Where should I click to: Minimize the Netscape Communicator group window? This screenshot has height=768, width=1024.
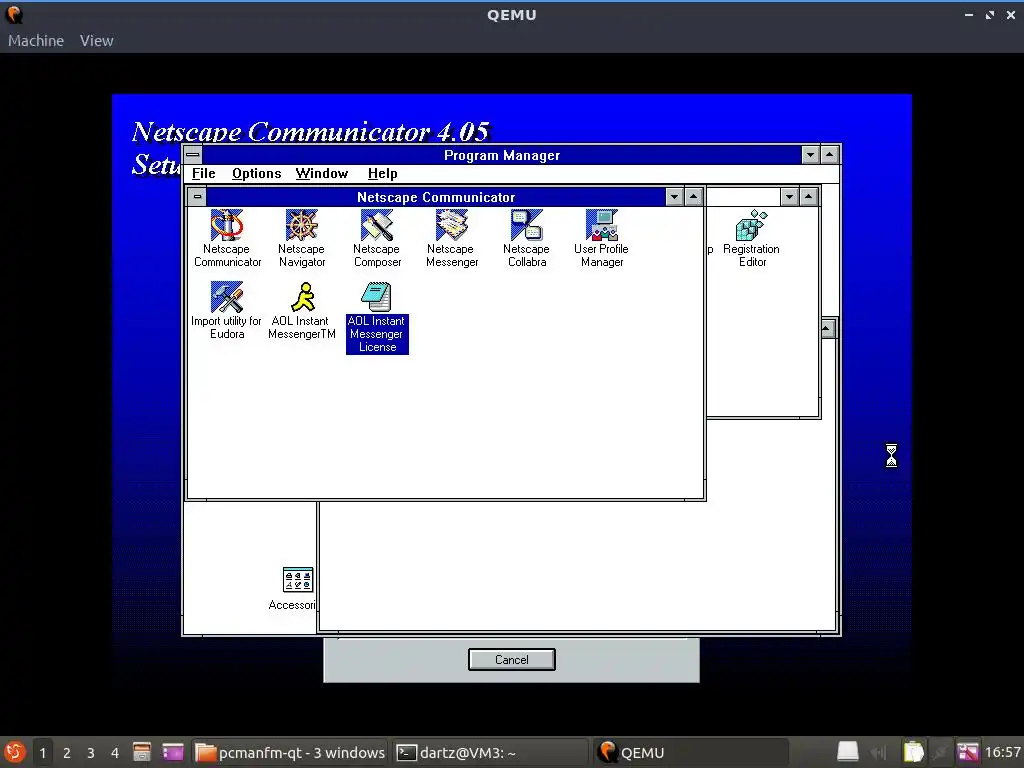(675, 197)
